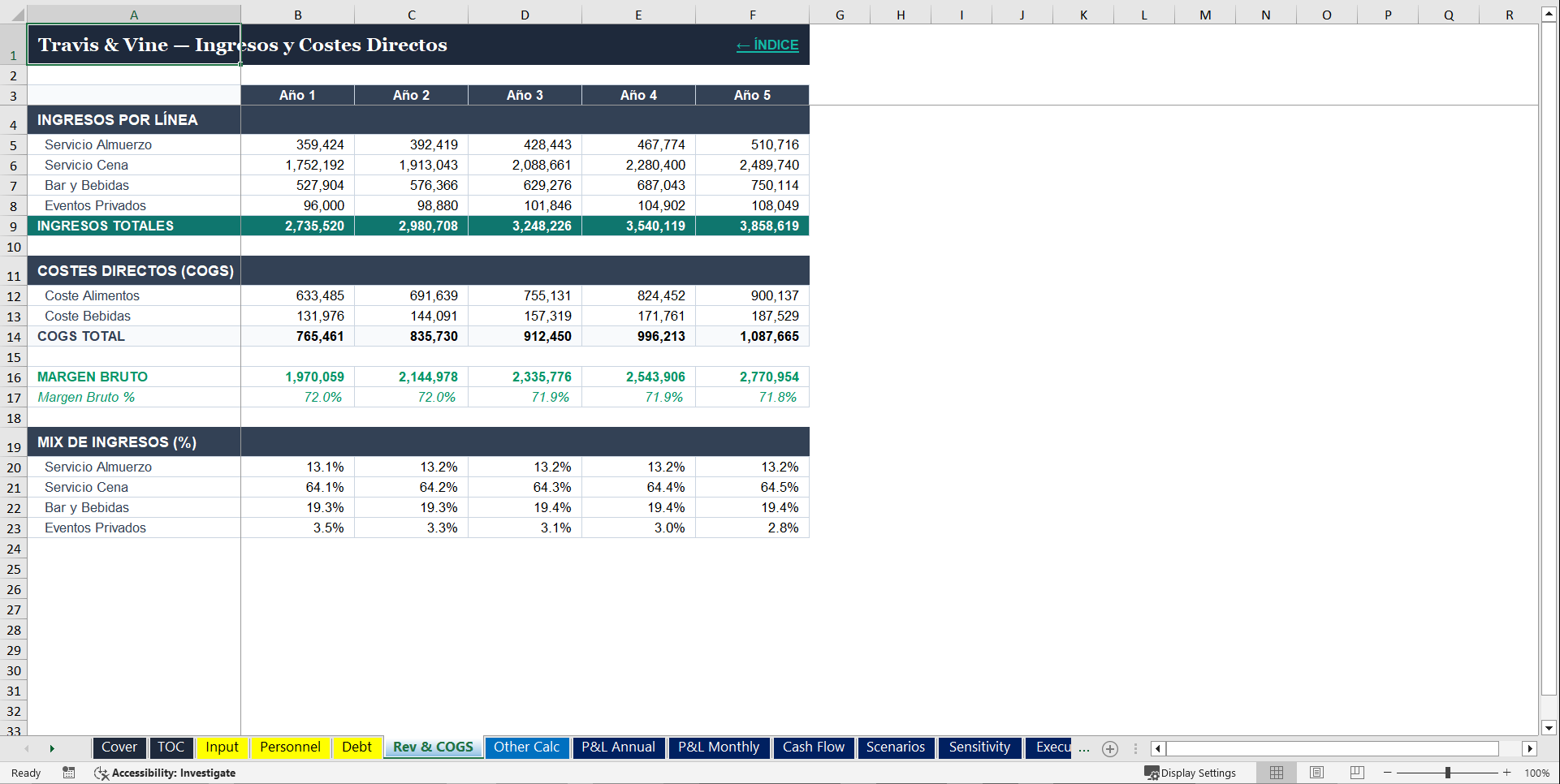Open the P&L Annual tab
1560x784 pixels.
618,747
